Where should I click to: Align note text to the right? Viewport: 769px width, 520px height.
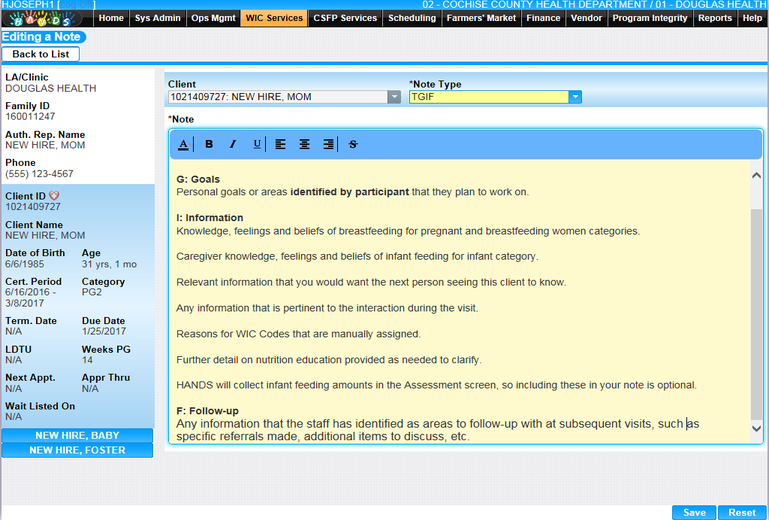point(329,144)
